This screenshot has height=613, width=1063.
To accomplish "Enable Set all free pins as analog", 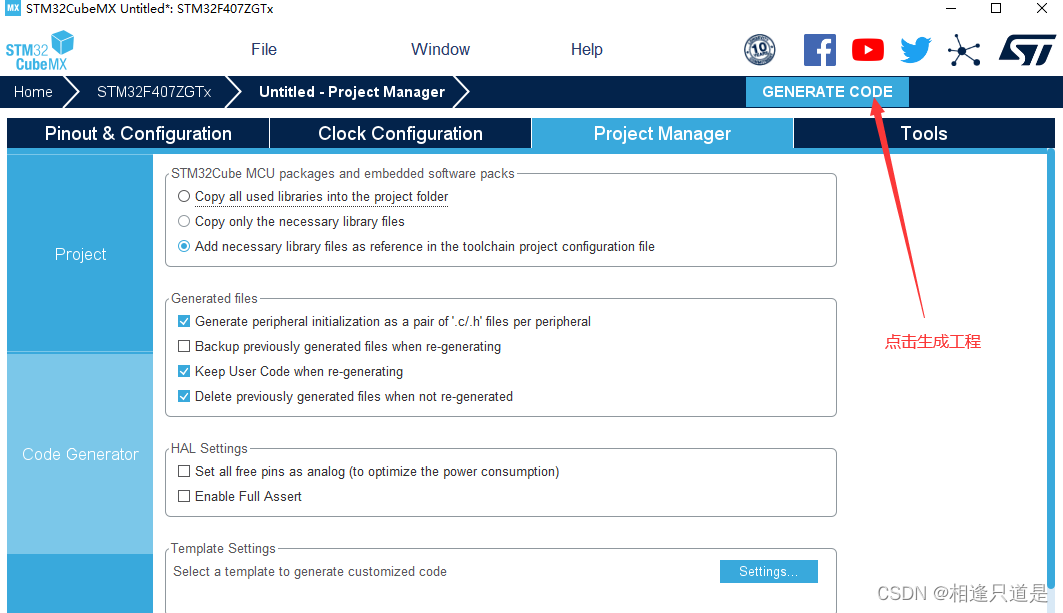I will [x=184, y=471].
